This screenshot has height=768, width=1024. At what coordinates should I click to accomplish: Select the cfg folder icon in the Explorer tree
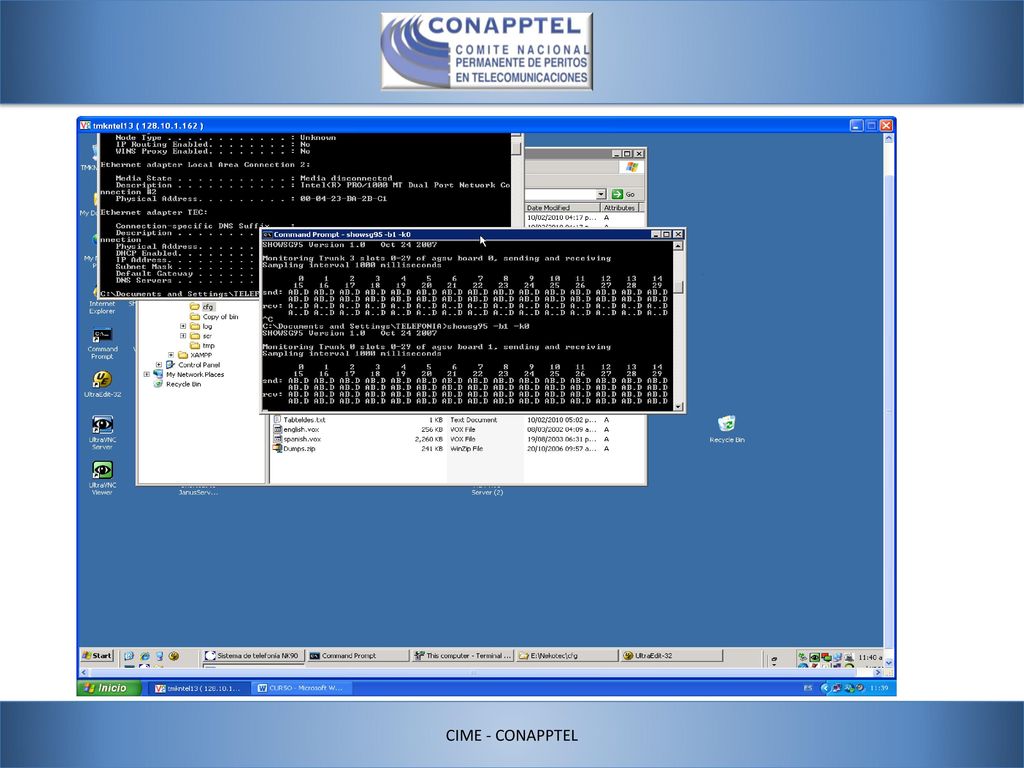(x=195, y=306)
